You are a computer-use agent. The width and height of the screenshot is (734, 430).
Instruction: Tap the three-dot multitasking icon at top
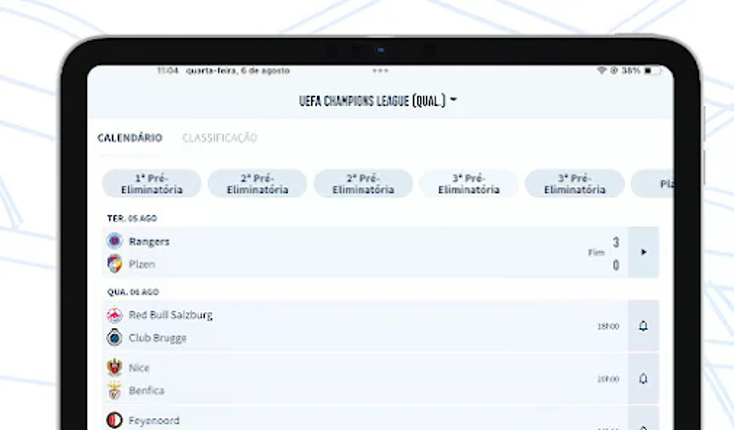[x=380, y=71]
